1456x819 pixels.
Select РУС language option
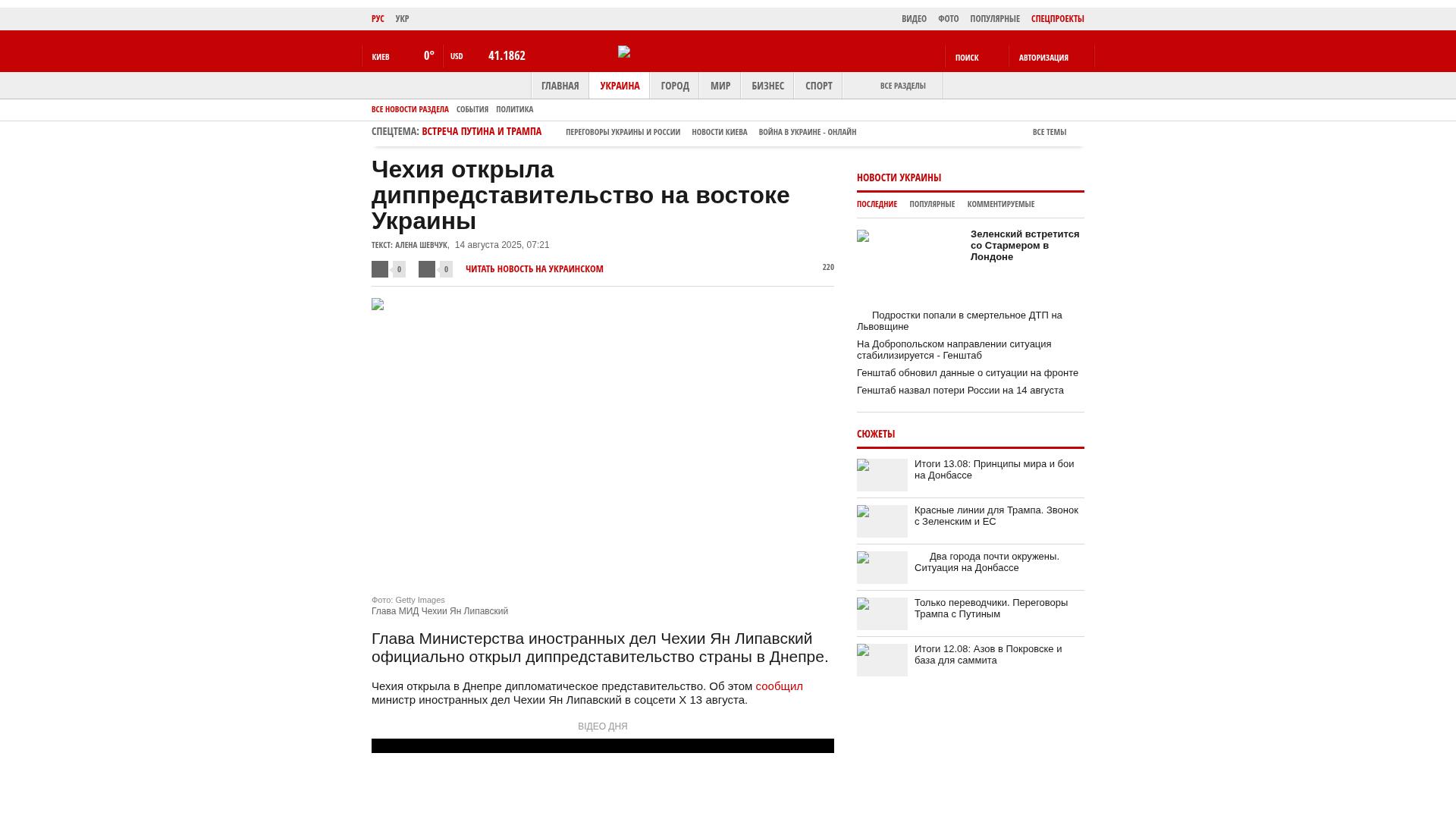[378, 19]
